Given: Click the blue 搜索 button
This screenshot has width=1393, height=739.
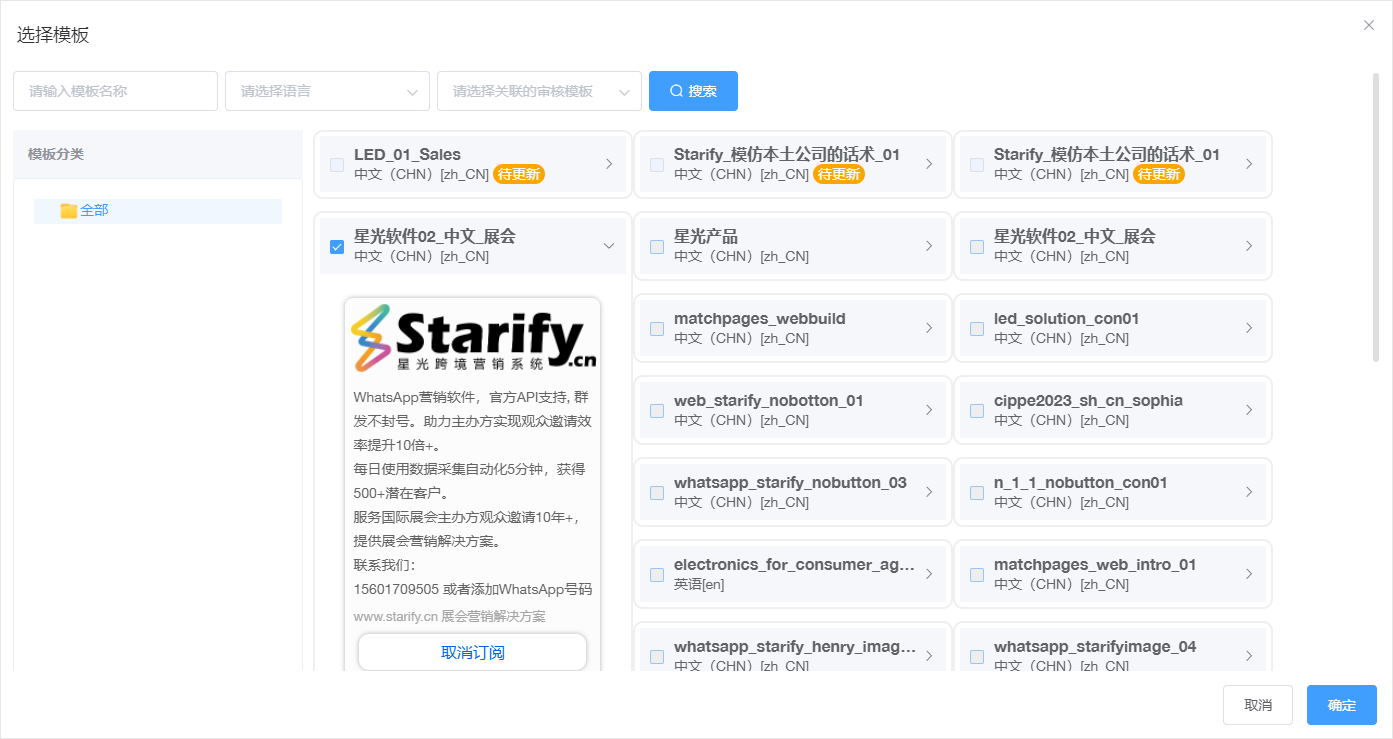Looking at the screenshot, I should (x=693, y=91).
